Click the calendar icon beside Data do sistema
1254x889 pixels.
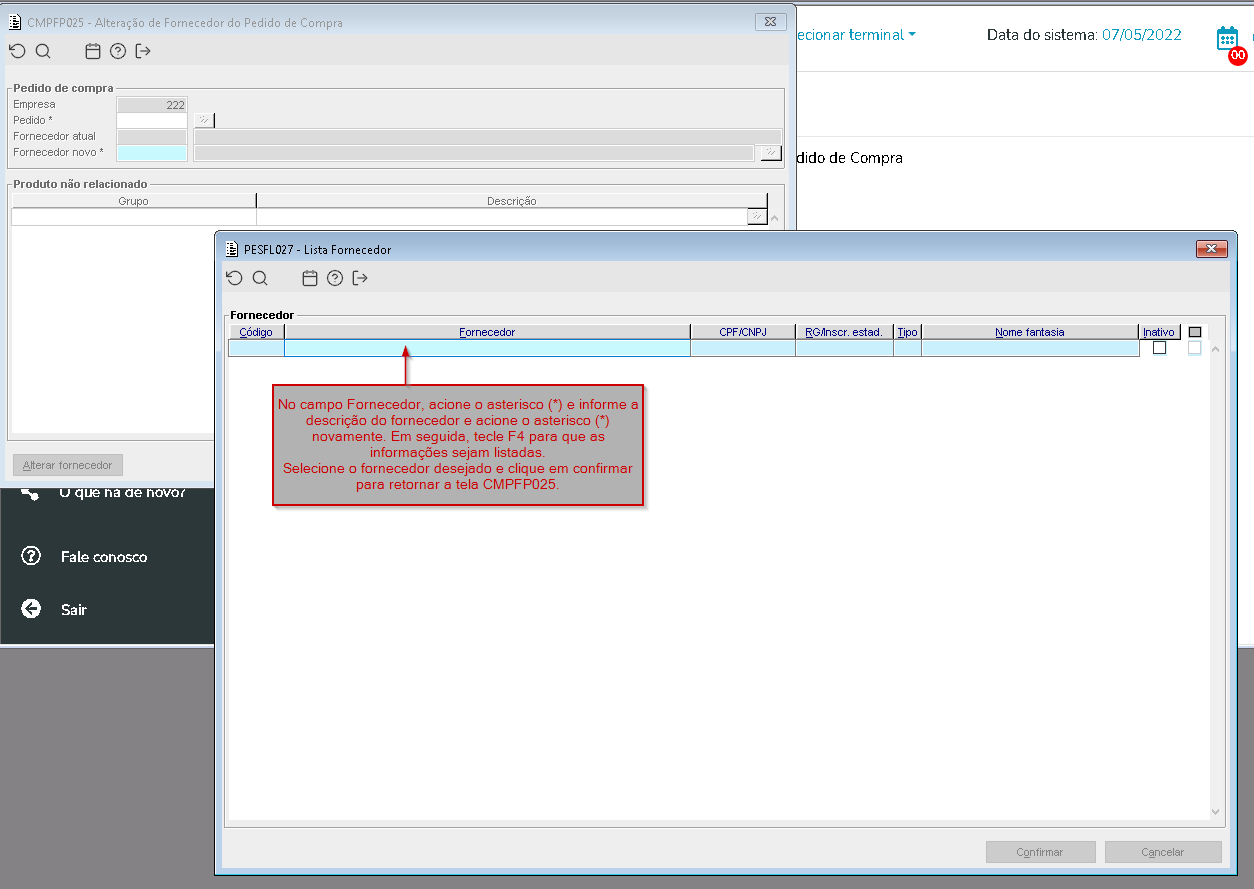[x=1227, y=38]
